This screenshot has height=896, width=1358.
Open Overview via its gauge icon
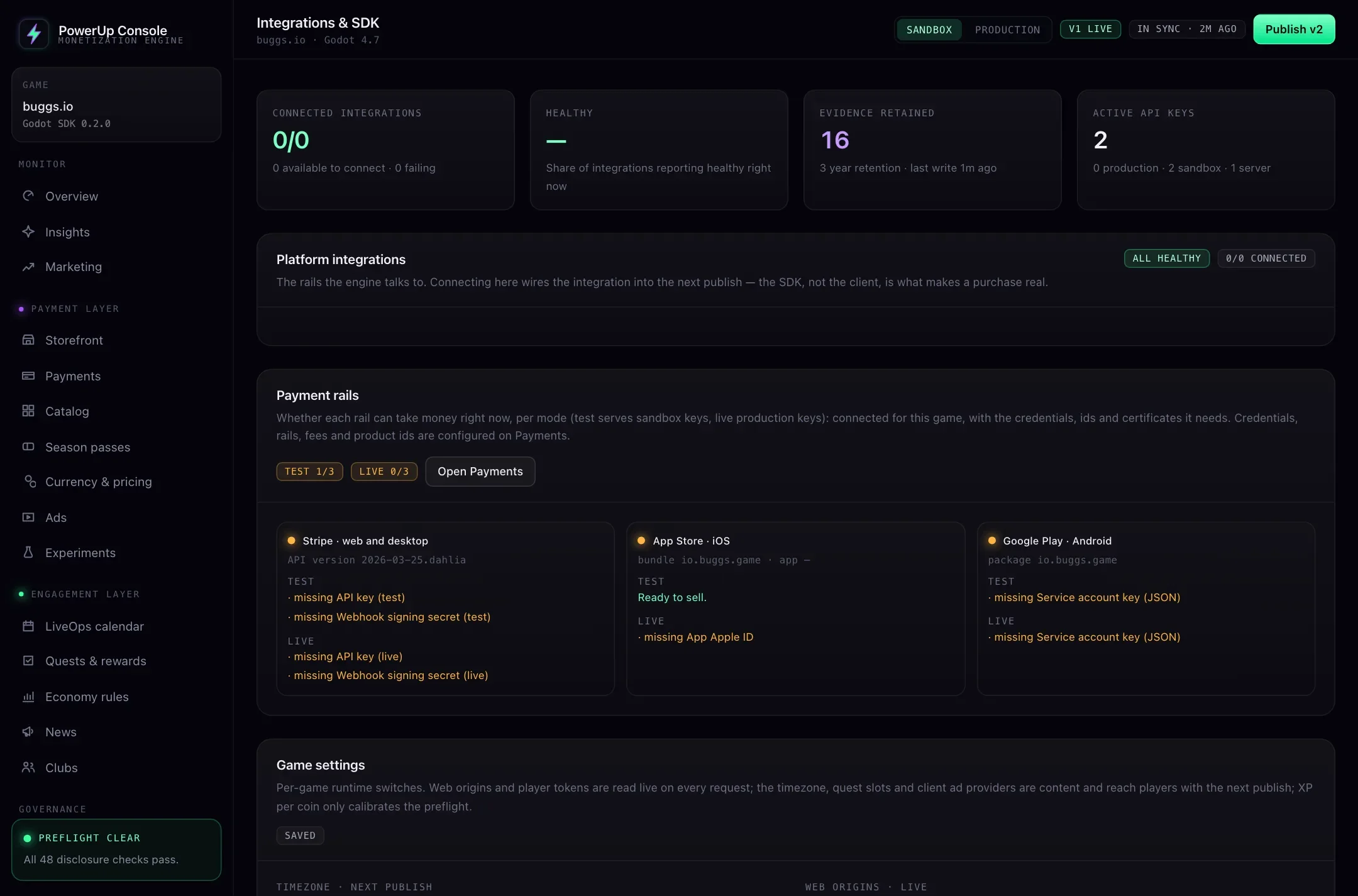[28, 196]
